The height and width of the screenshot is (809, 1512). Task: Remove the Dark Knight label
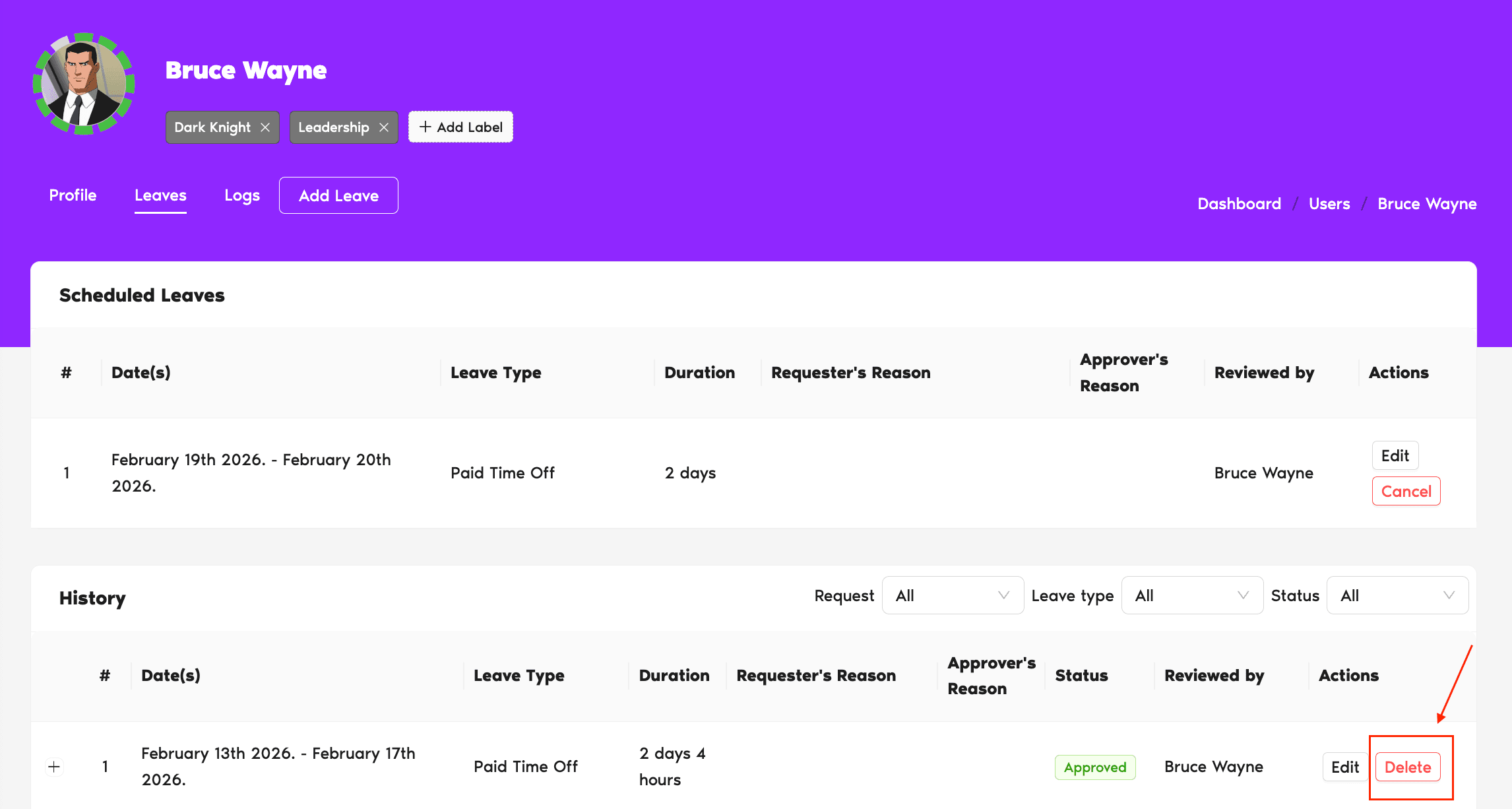pyautogui.click(x=265, y=127)
